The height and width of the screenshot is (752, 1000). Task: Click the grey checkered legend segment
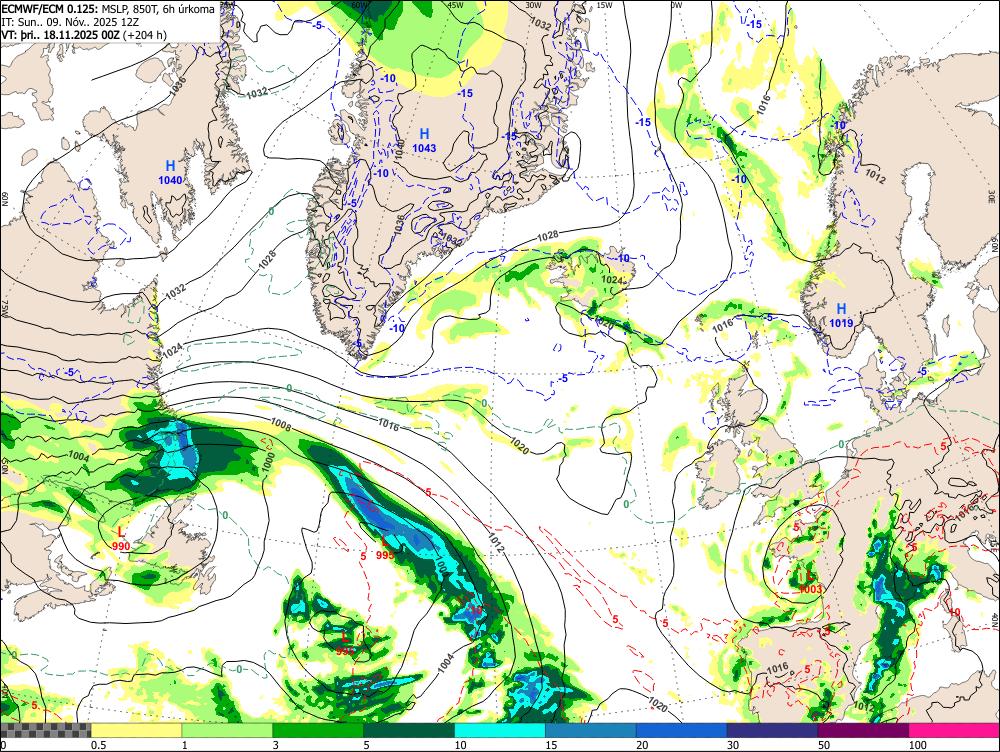46,730
